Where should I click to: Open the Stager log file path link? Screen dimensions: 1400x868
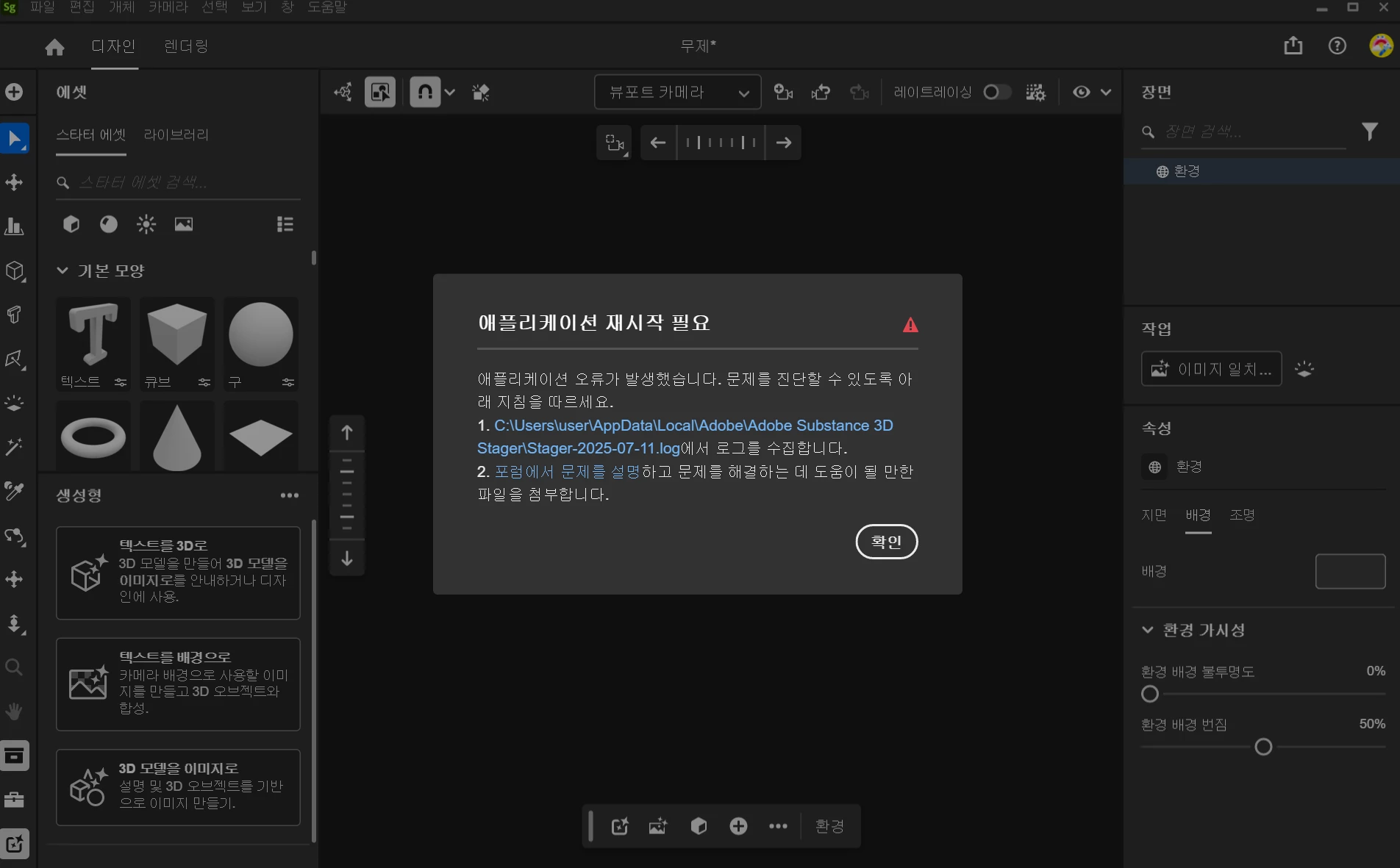(685, 437)
